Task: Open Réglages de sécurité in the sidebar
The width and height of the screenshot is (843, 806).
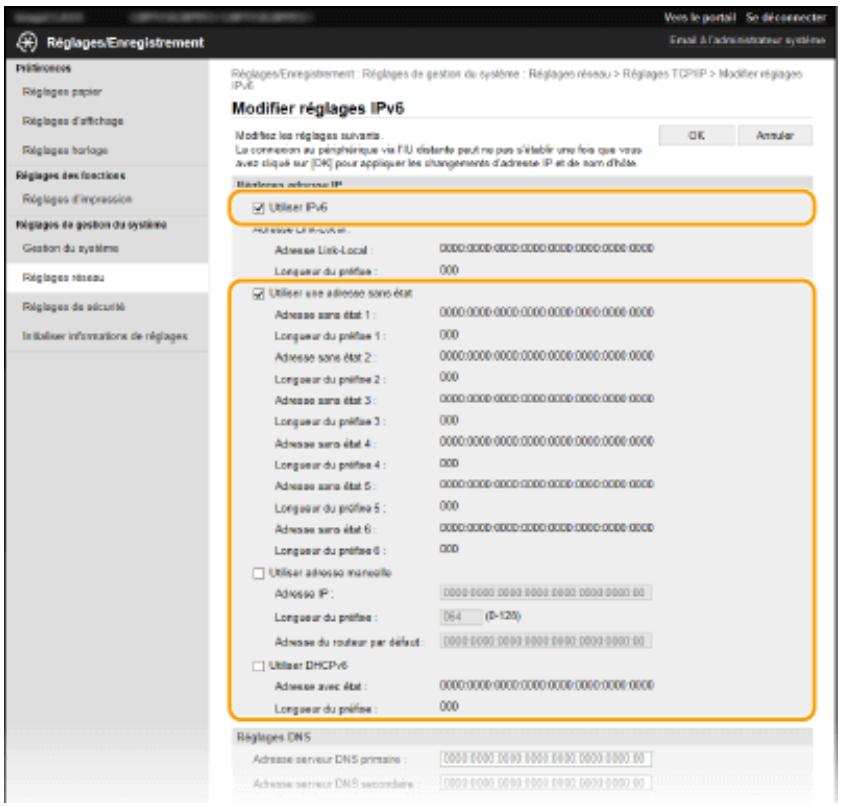Action: click(74, 306)
